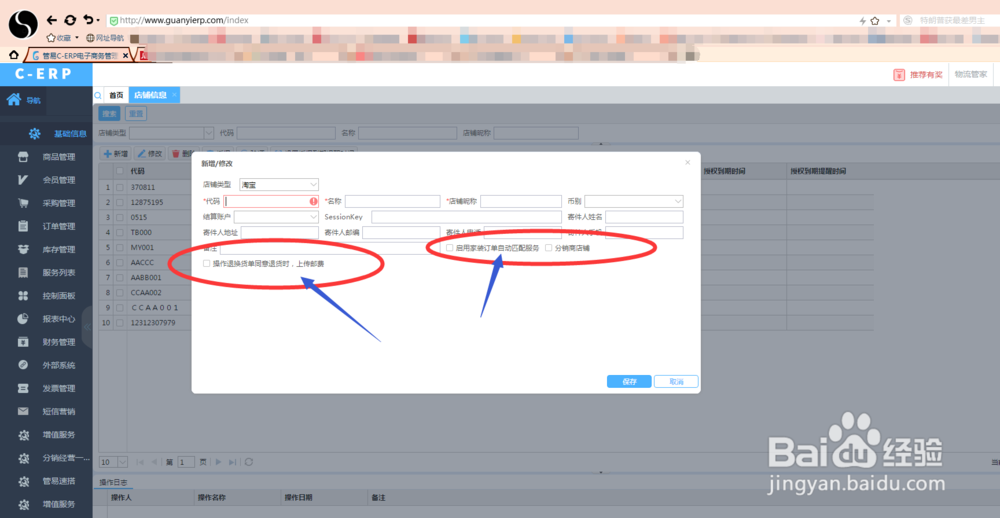Open 采购管理 shopping cart icon
The image size is (1000, 518).
point(23,204)
